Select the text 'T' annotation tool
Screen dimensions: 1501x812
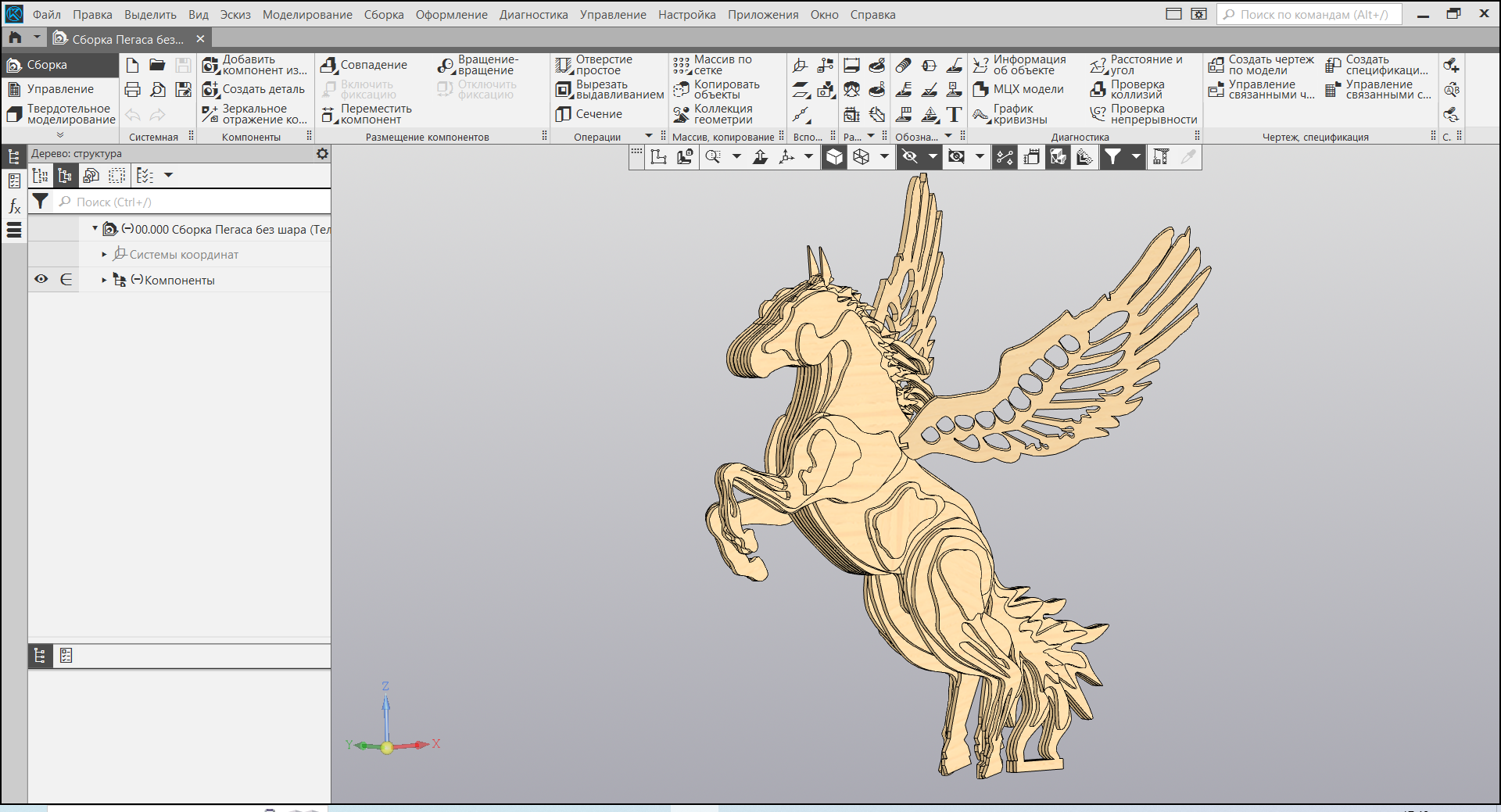click(x=954, y=115)
